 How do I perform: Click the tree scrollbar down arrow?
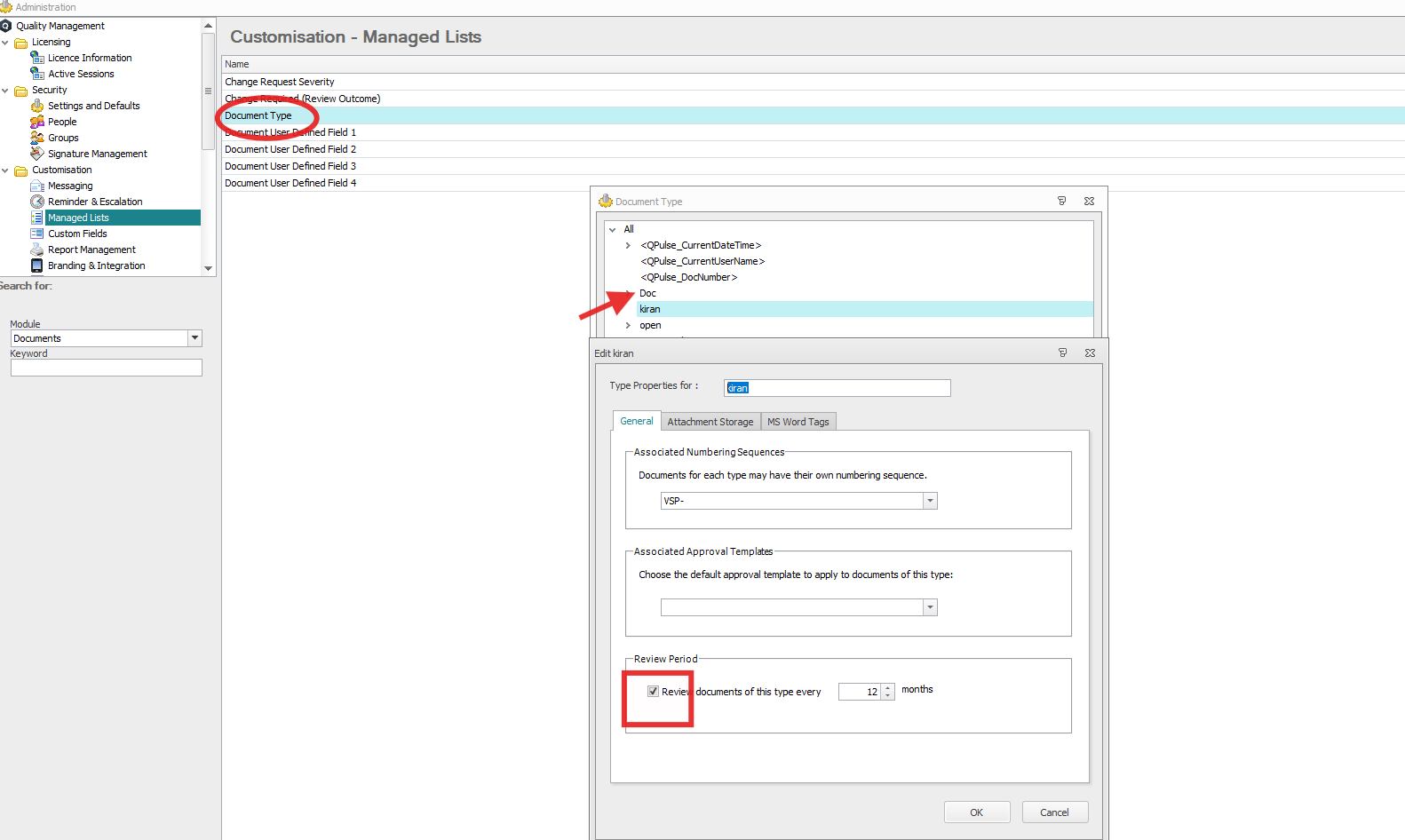(x=209, y=268)
